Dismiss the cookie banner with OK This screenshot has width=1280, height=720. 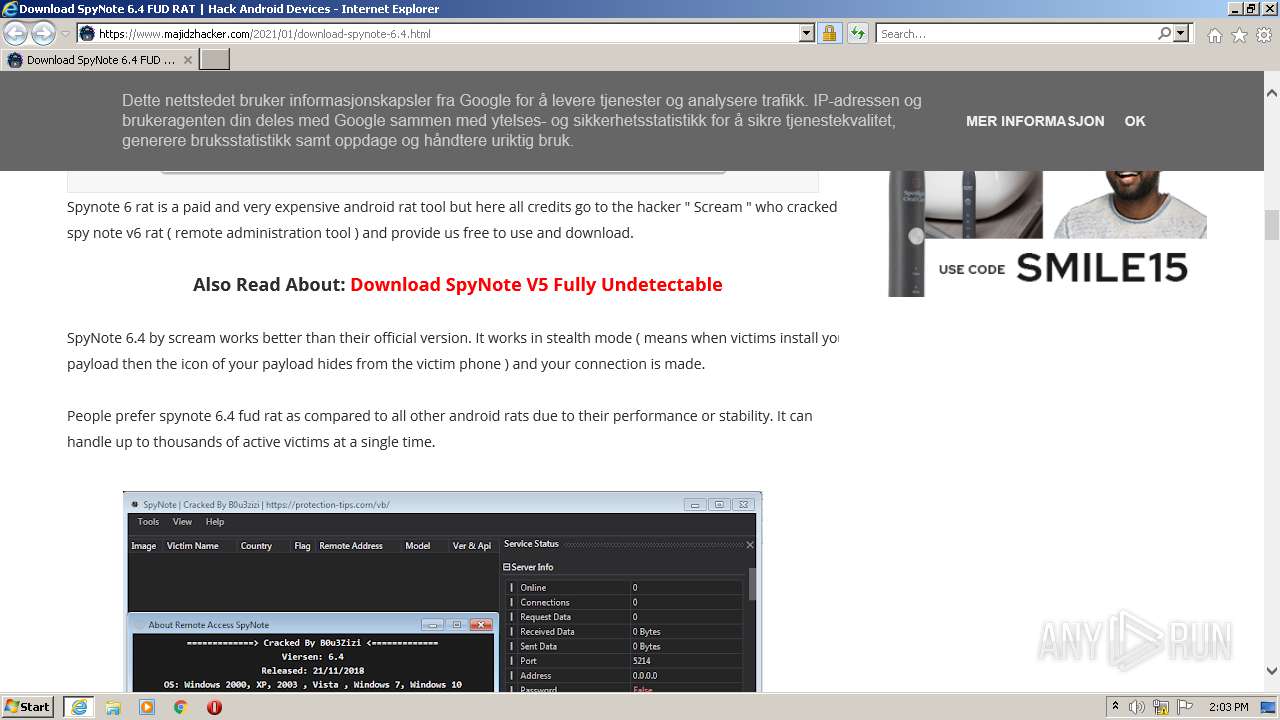(1135, 121)
